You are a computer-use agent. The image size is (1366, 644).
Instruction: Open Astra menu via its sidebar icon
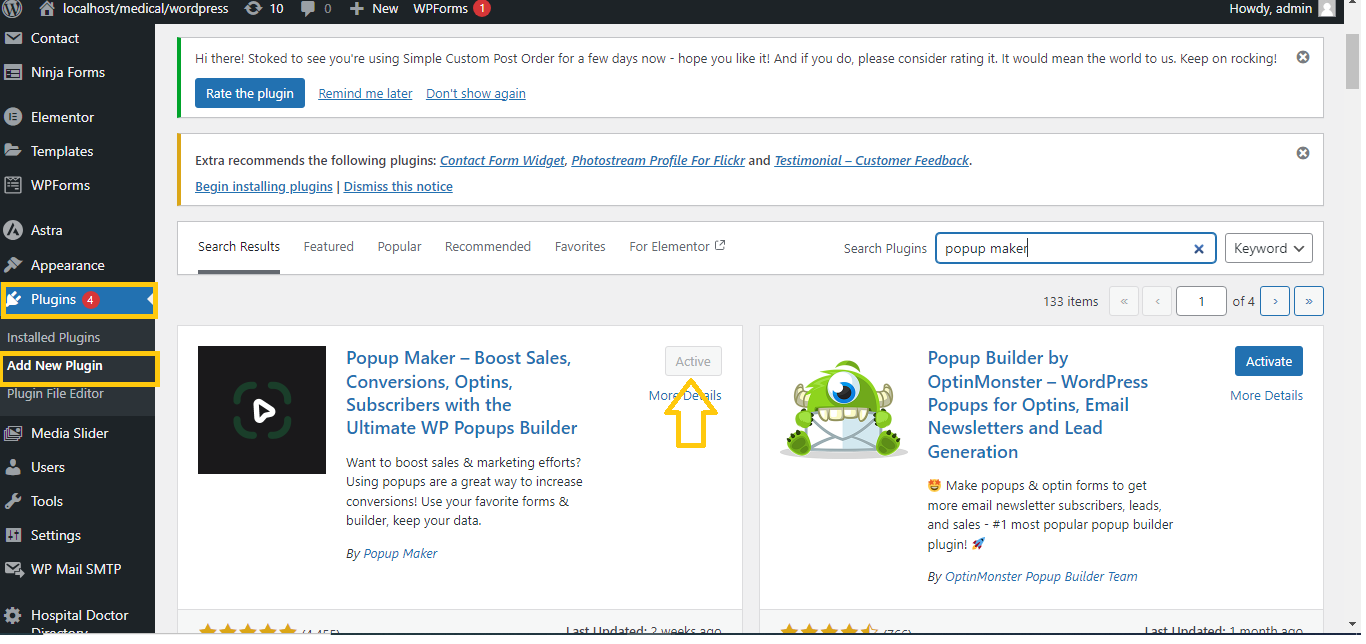(14, 230)
